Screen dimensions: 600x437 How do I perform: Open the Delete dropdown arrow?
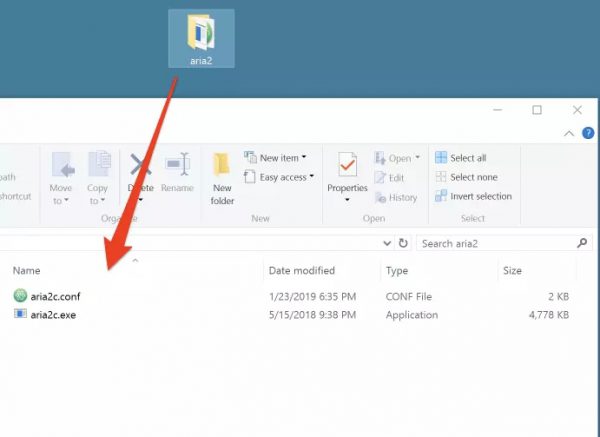[140, 200]
